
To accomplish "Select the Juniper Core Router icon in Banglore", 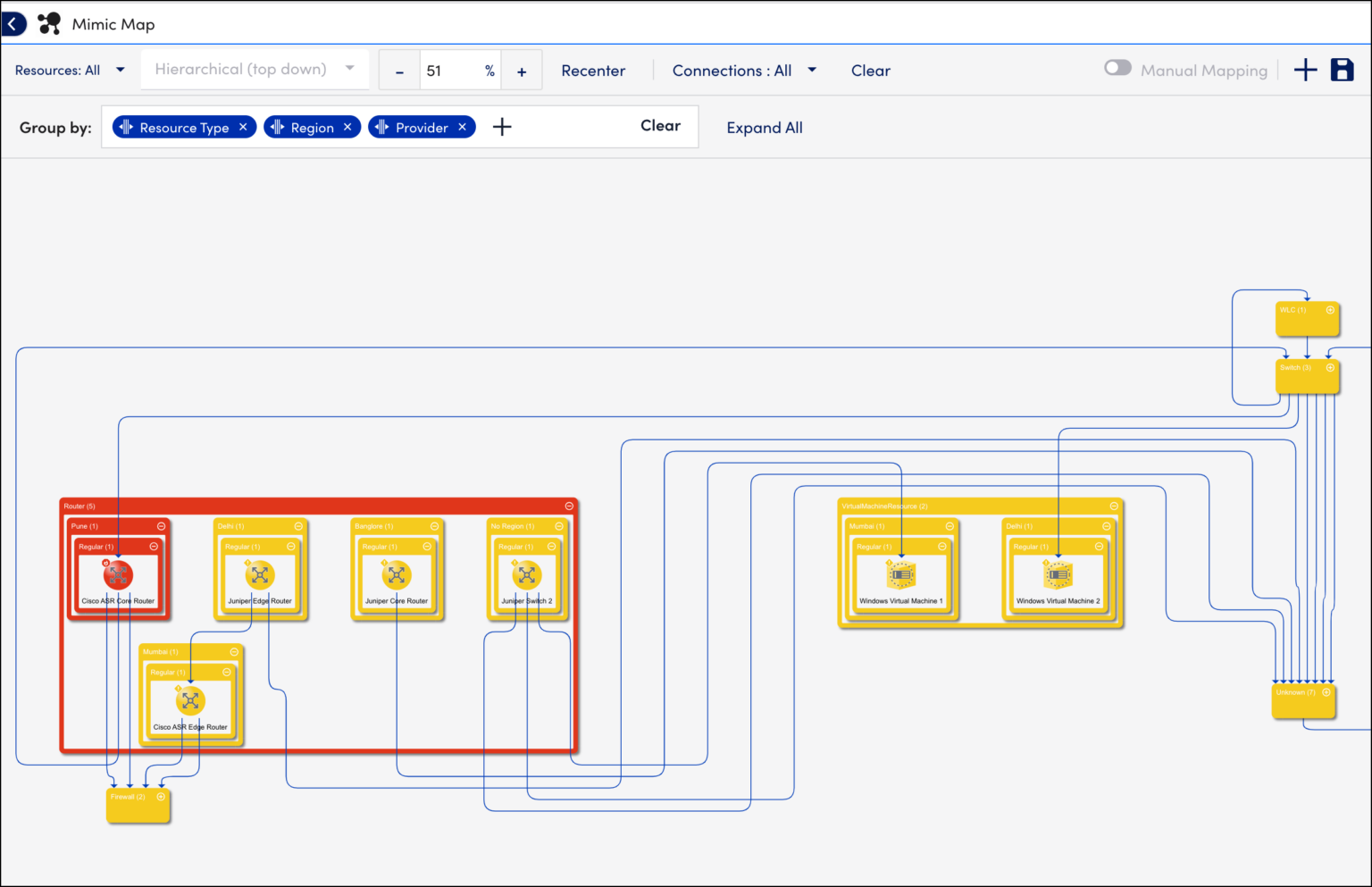I will 397,574.
